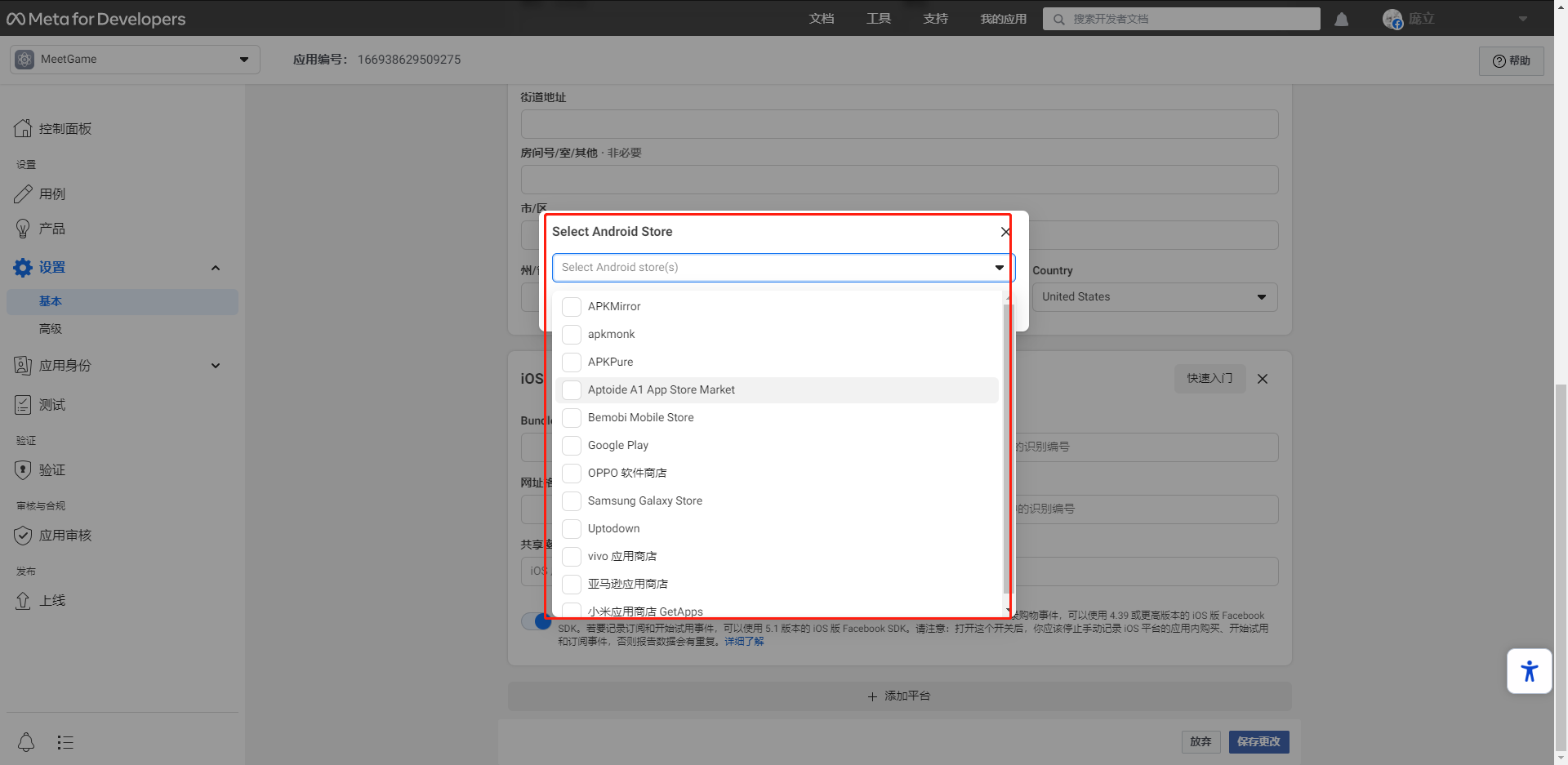Check the 亚马逊应用商店 checkbox
The height and width of the screenshot is (765, 1568).
[572, 584]
